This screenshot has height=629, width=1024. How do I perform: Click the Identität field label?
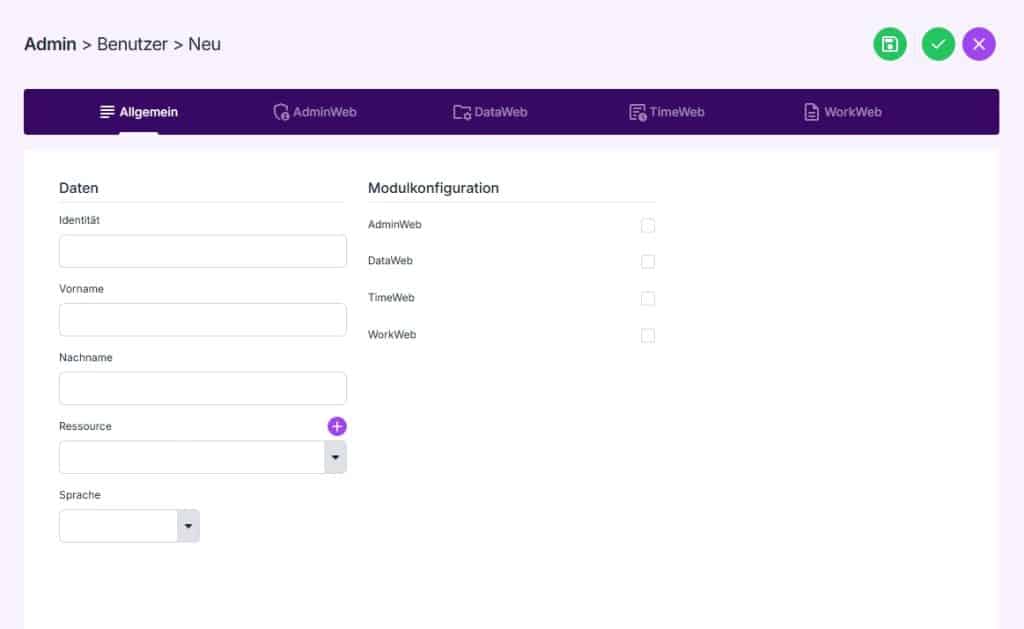point(79,220)
